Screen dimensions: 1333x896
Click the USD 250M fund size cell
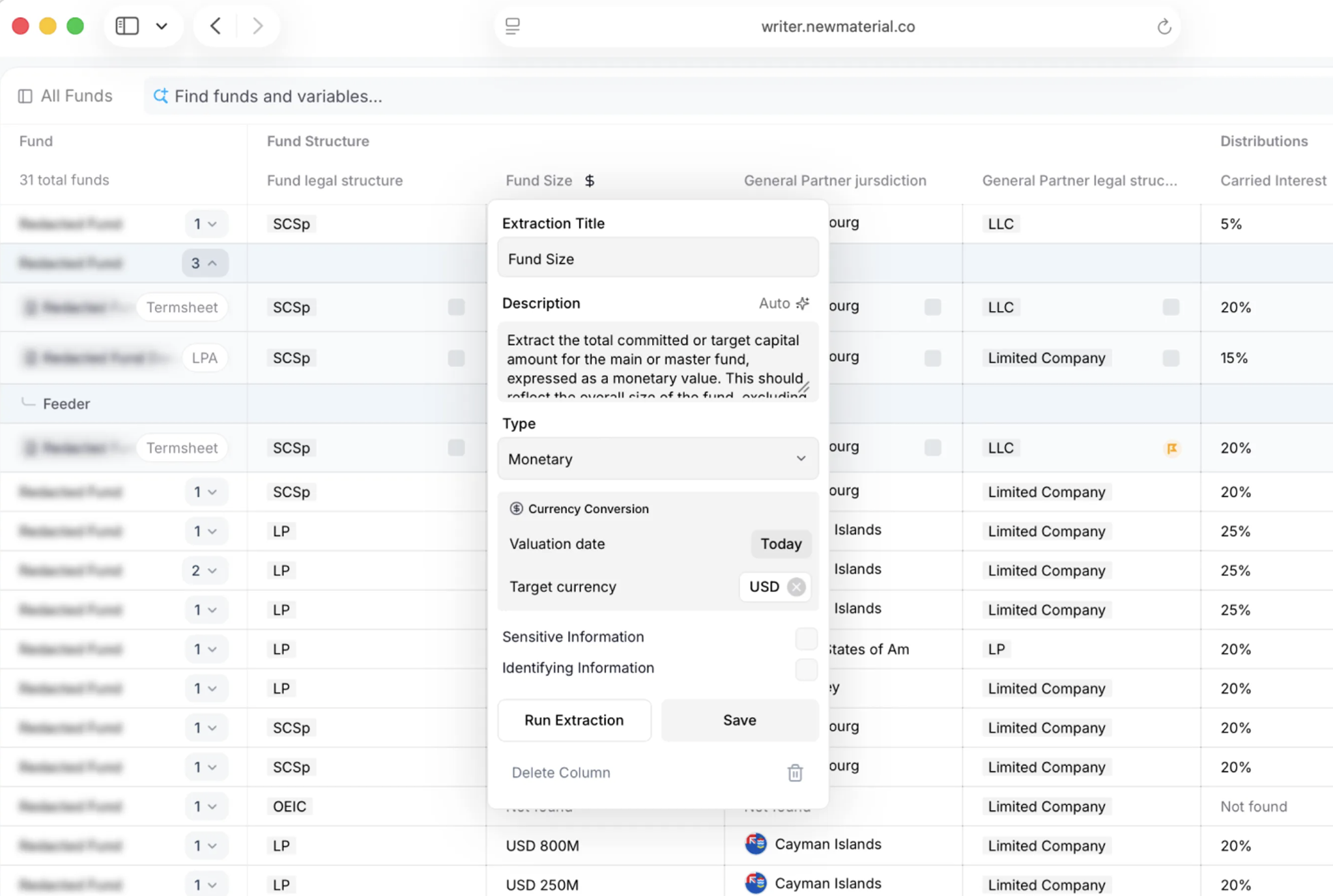tap(542, 884)
